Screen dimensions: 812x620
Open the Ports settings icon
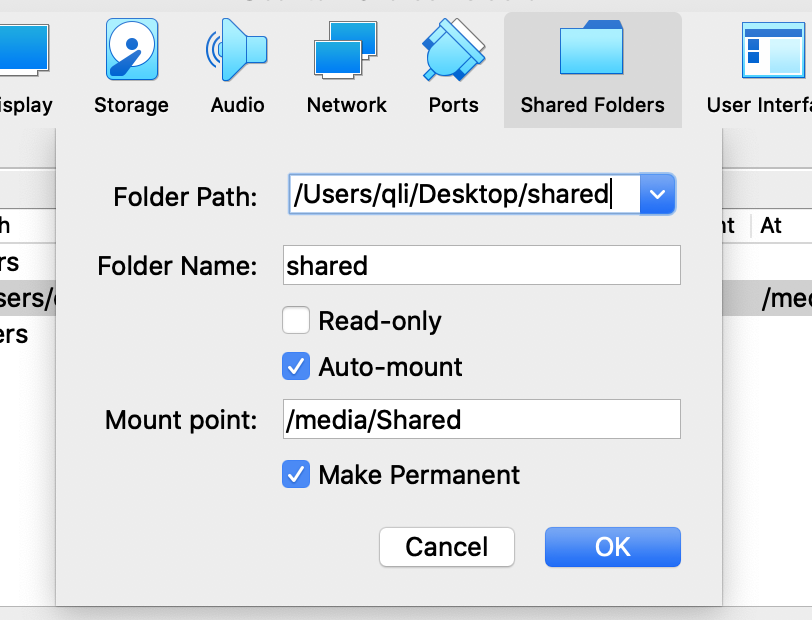pos(454,49)
